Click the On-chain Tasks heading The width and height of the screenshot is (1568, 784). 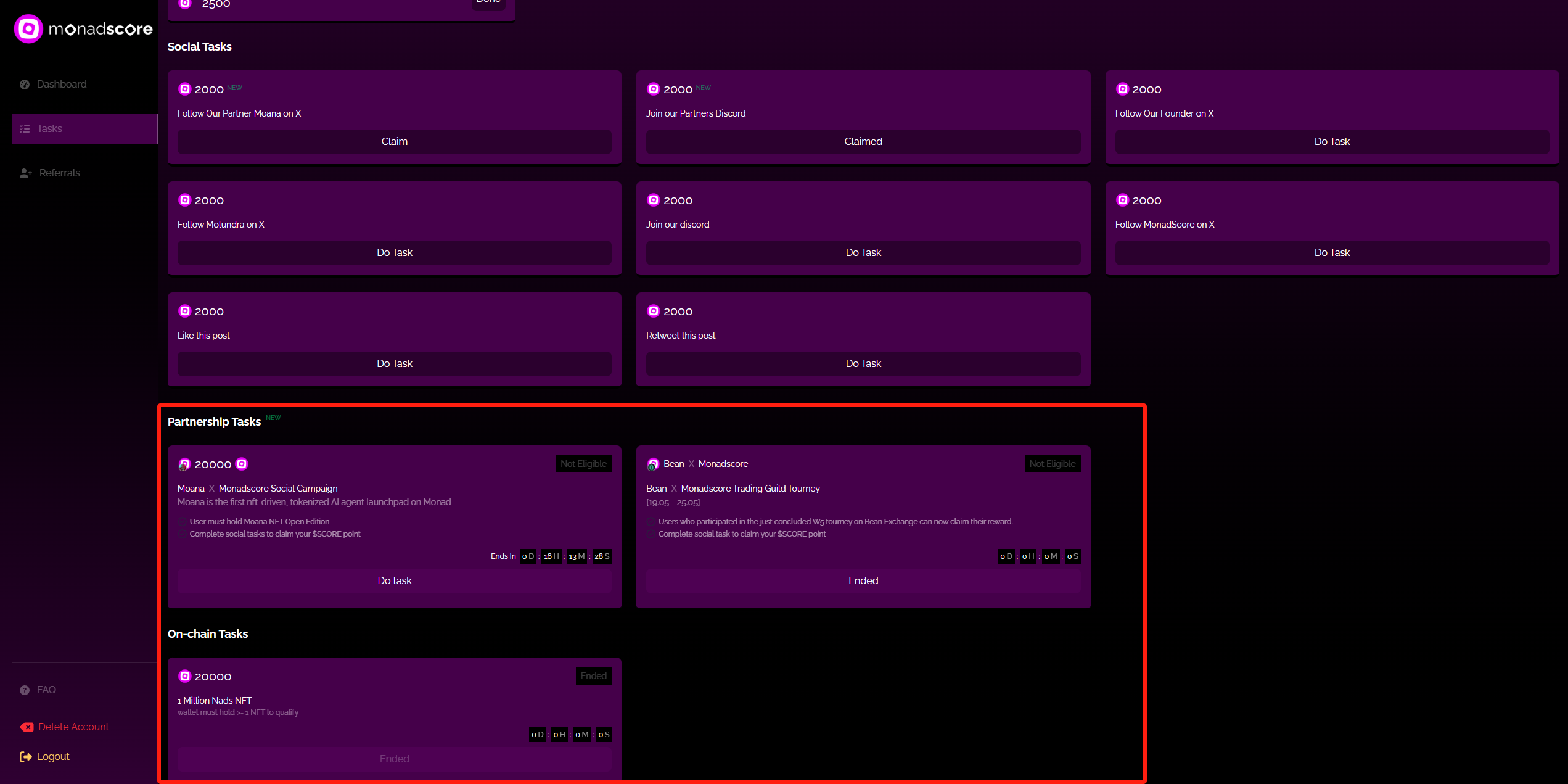coord(208,634)
